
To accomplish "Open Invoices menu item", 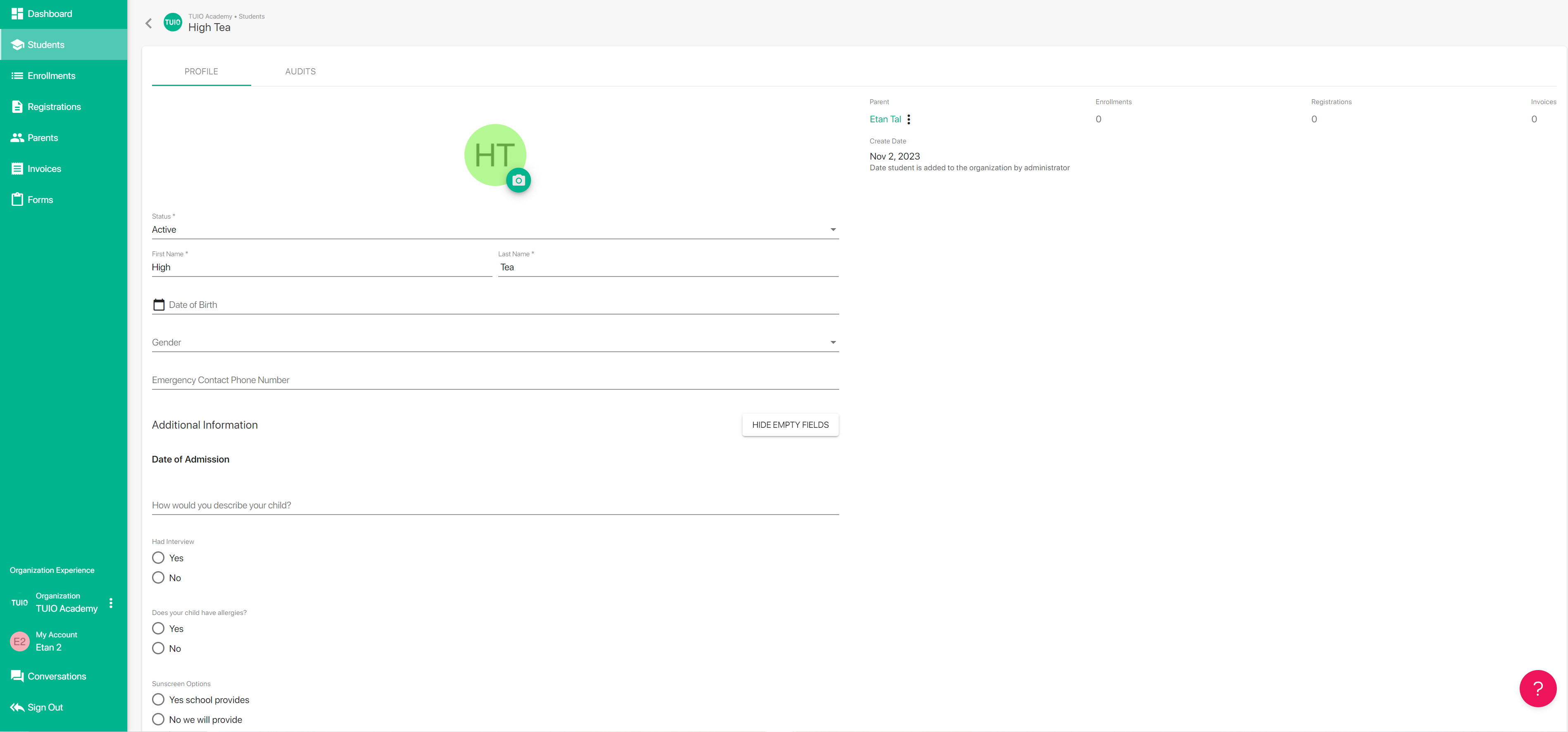I will tap(63, 169).
